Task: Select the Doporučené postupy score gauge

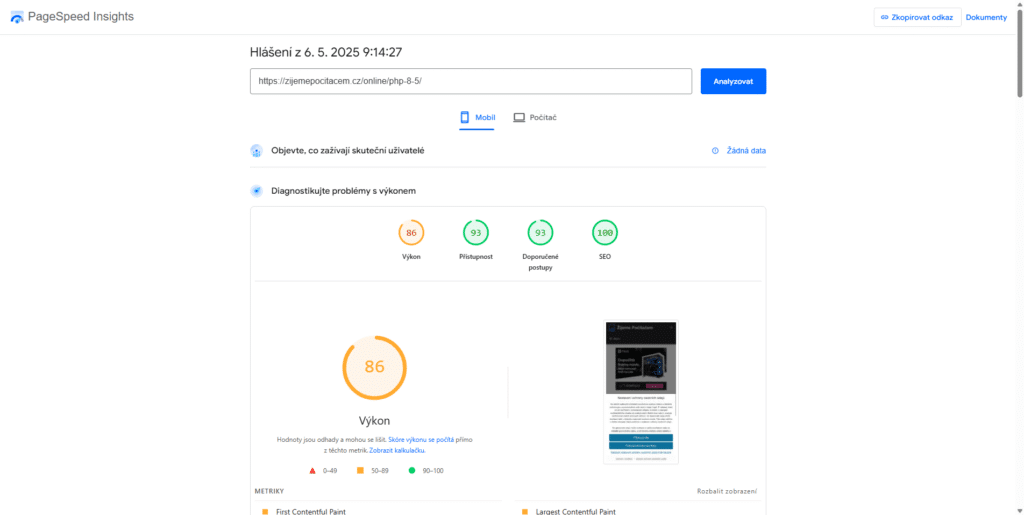Action: pyautogui.click(x=540, y=233)
